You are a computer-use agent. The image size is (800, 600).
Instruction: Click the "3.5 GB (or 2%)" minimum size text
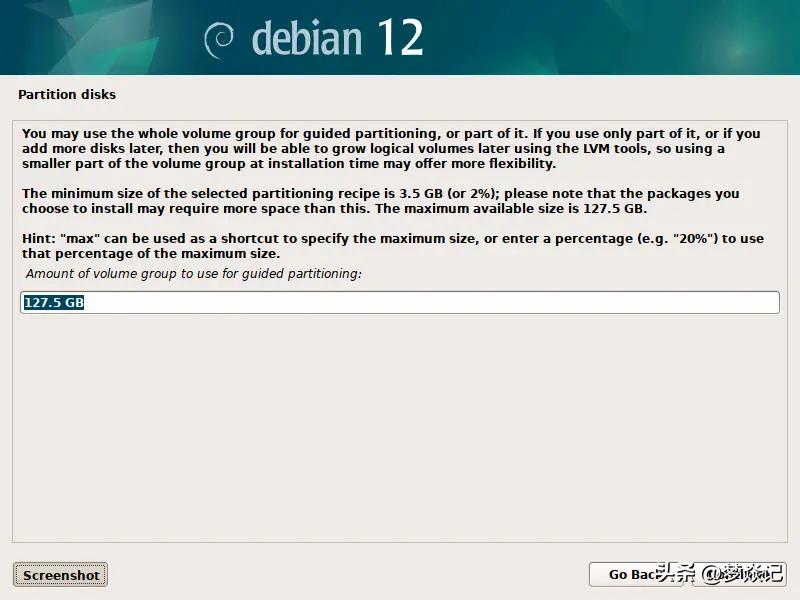tap(448, 193)
